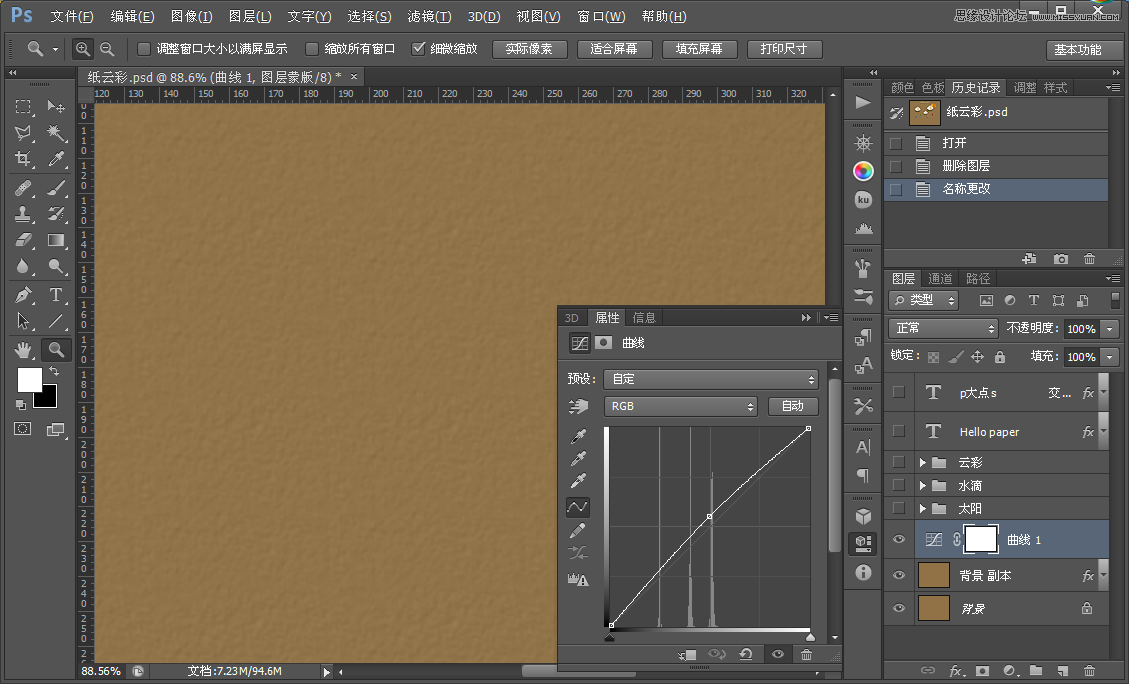This screenshot has width=1129, height=684.
Task: Expand the 太阳 layer group
Action: (x=922, y=508)
